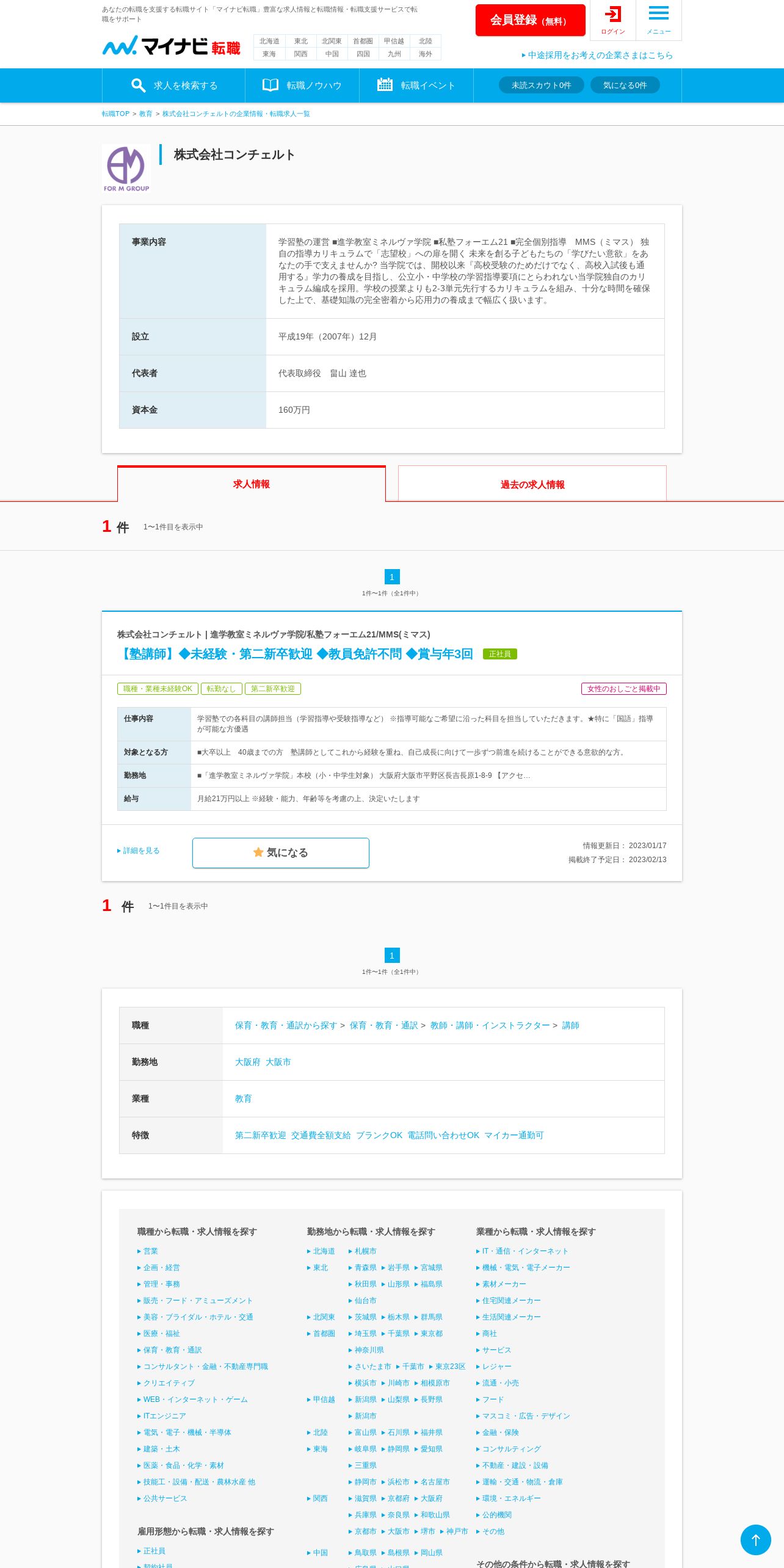The width and height of the screenshot is (784, 1568).
Task: Select the 北海道 region in header
Action: pos(269,41)
